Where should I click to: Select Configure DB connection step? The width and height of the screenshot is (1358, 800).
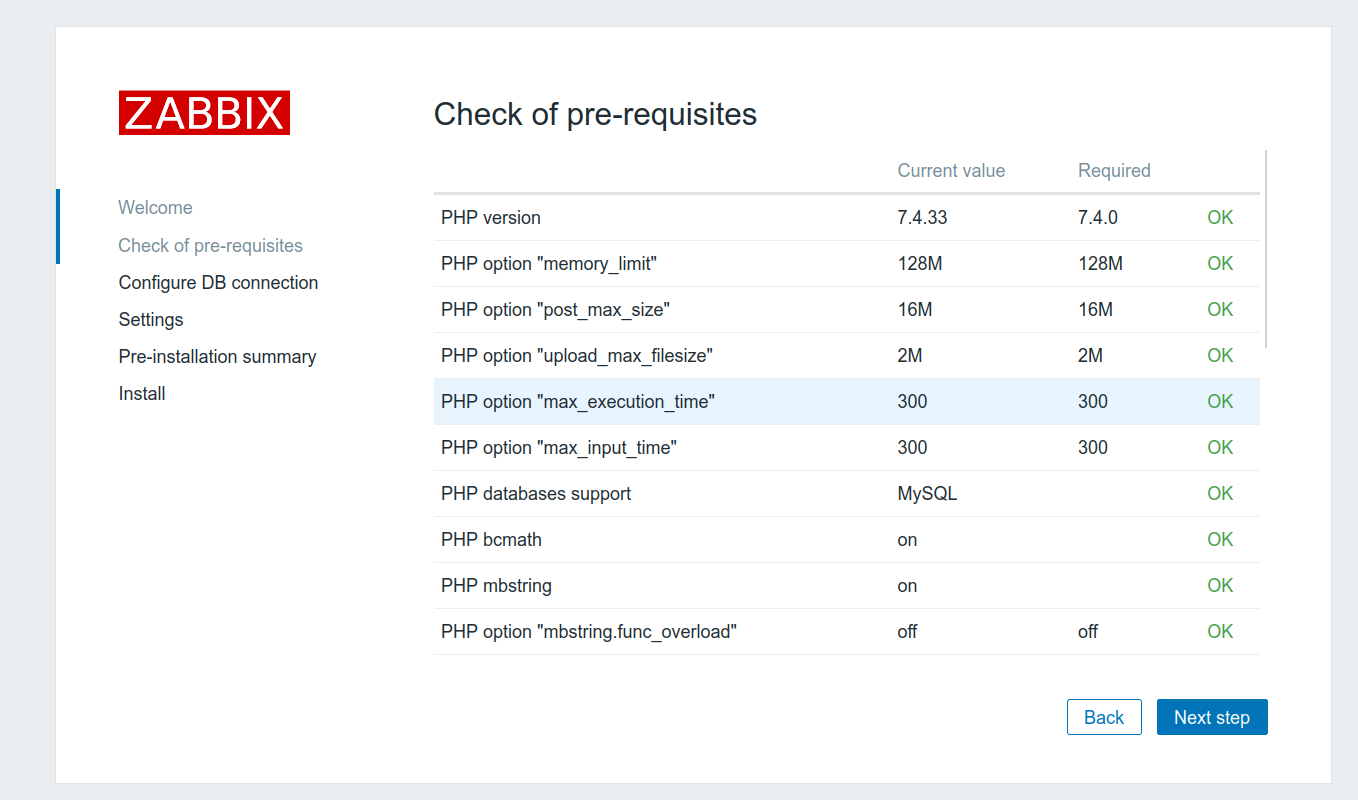218,282
